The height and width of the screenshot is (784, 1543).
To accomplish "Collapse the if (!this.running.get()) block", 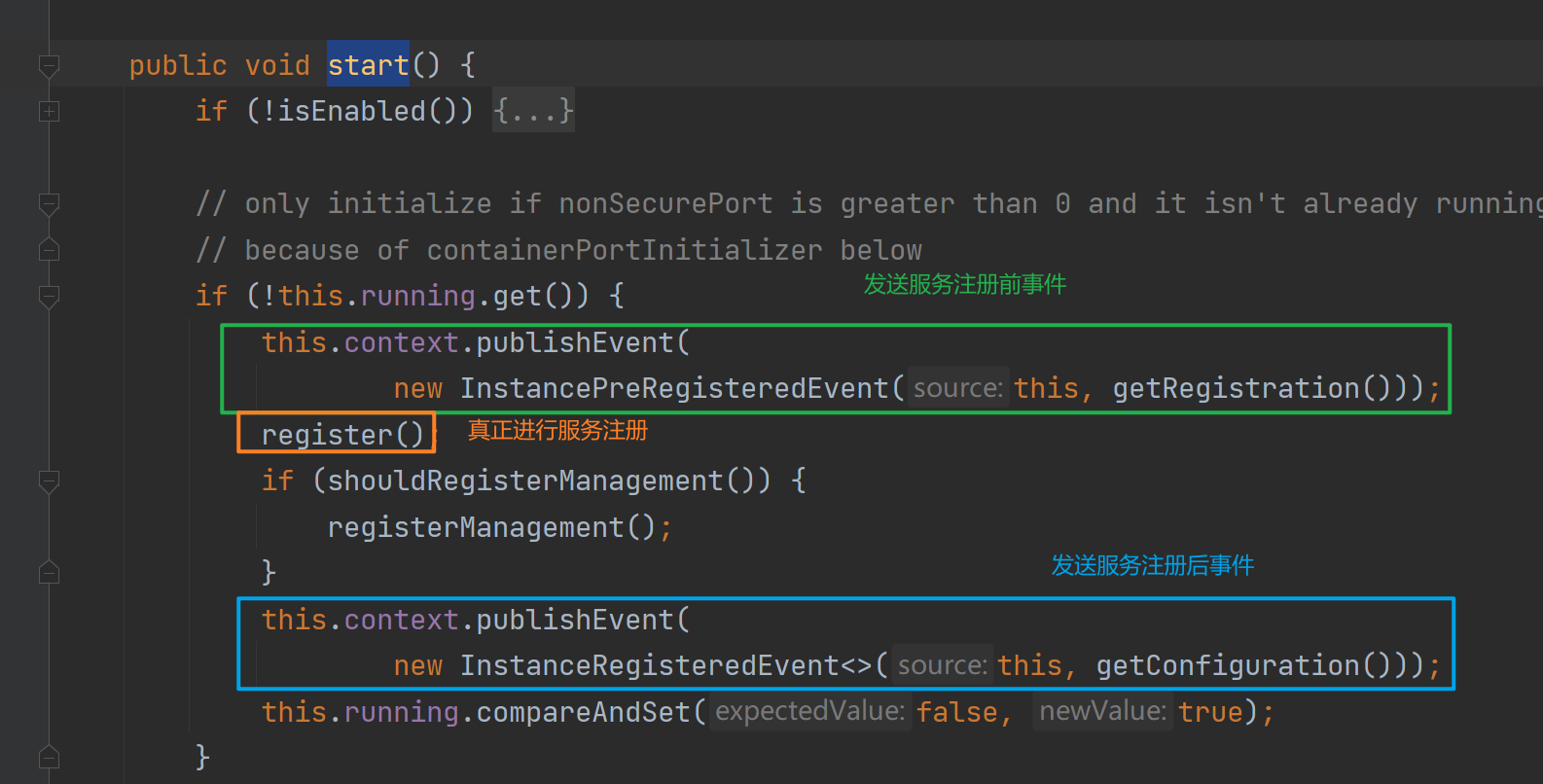I will (x=49, y=297).
